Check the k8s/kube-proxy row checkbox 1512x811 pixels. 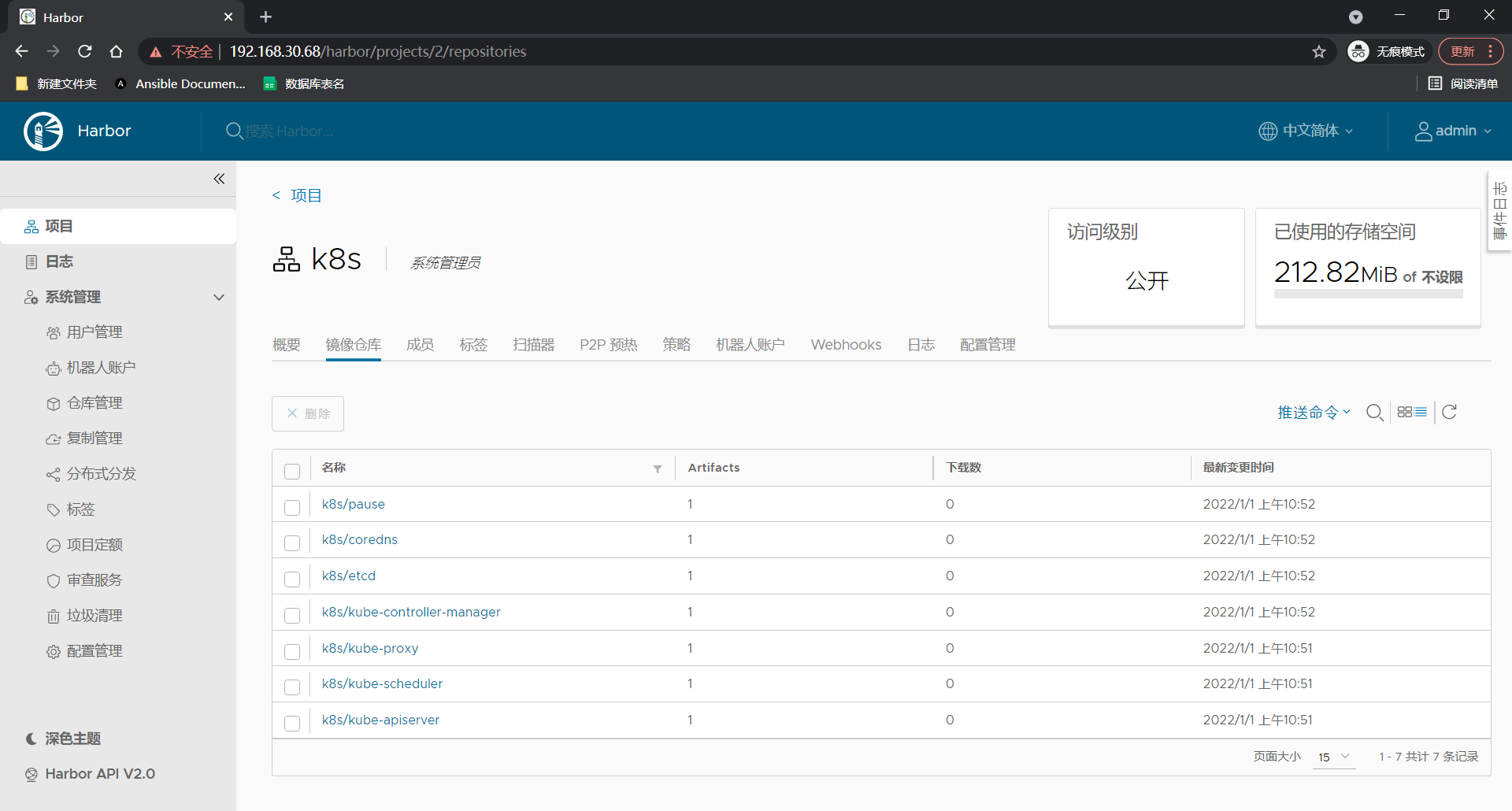coord(292,651)
